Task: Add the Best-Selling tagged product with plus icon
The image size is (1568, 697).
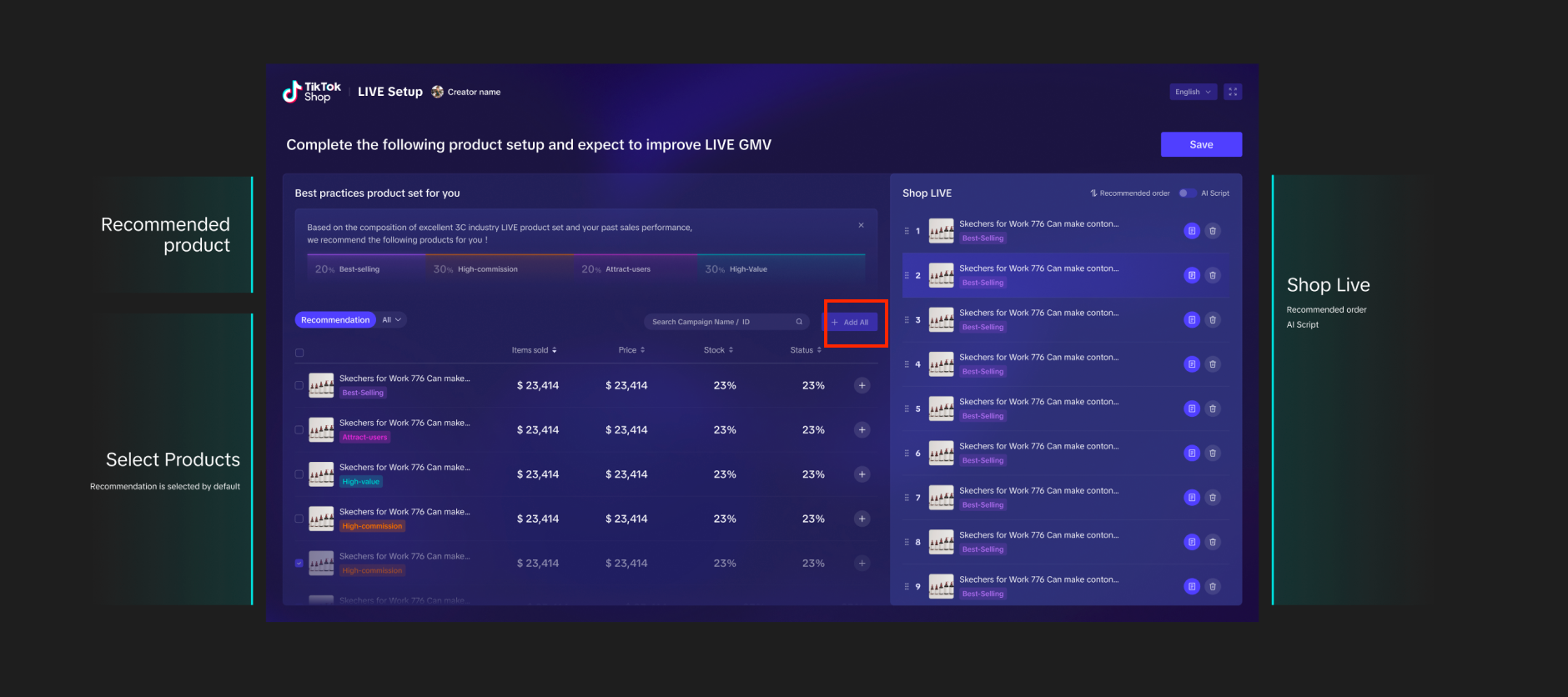Action: pyautogui.click(x=862, y=385)
